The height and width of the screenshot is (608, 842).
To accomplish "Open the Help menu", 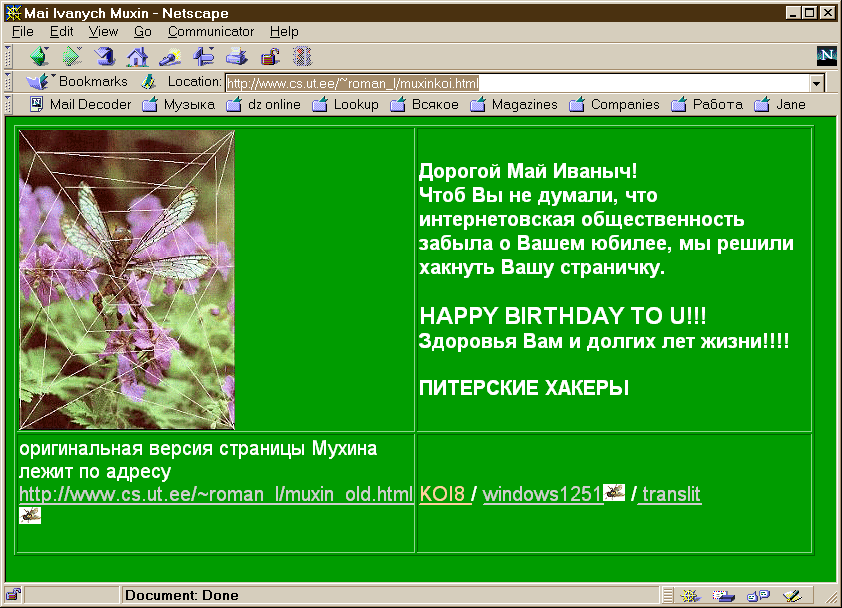I will pos(284,32).
